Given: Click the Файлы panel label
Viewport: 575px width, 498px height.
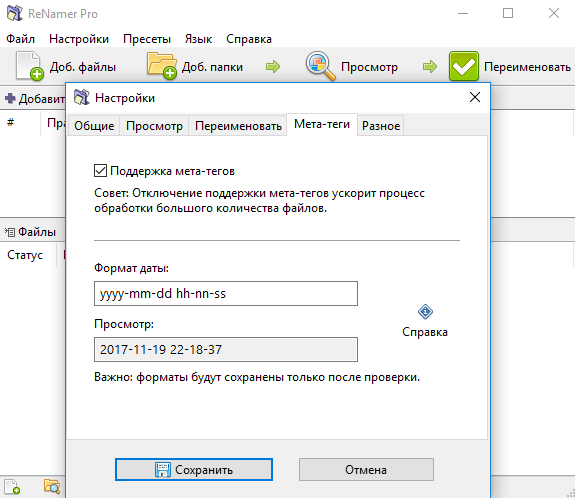Looking at the screenshot, I should (37, 232).
